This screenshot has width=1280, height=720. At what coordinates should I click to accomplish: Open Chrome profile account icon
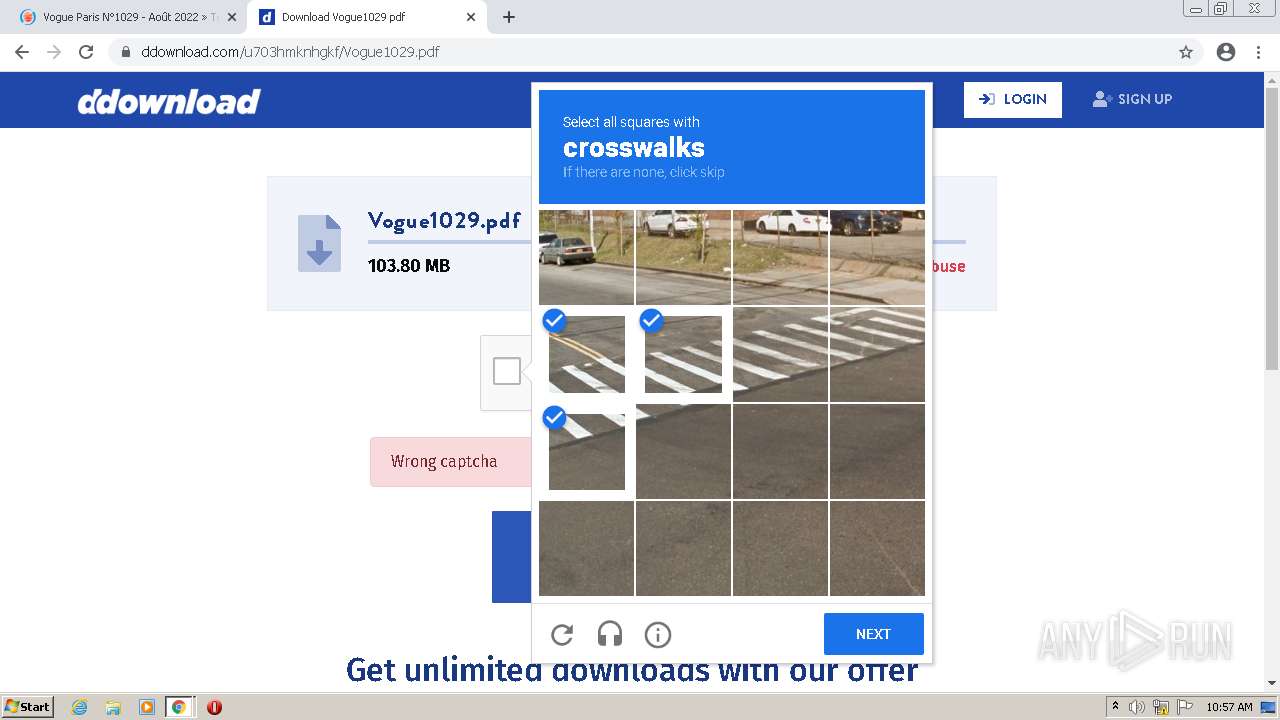click(x=1226, y=52)
